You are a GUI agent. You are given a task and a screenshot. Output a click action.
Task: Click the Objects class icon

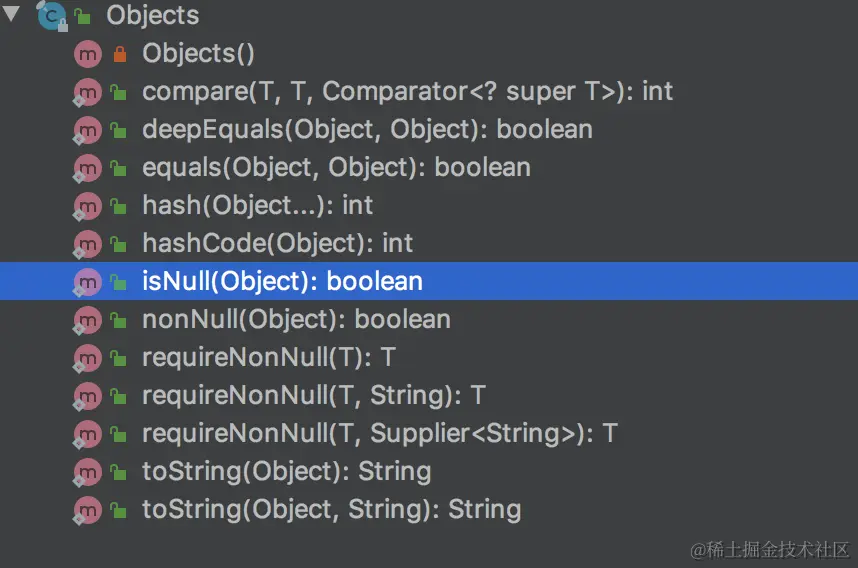click(52, 15)
